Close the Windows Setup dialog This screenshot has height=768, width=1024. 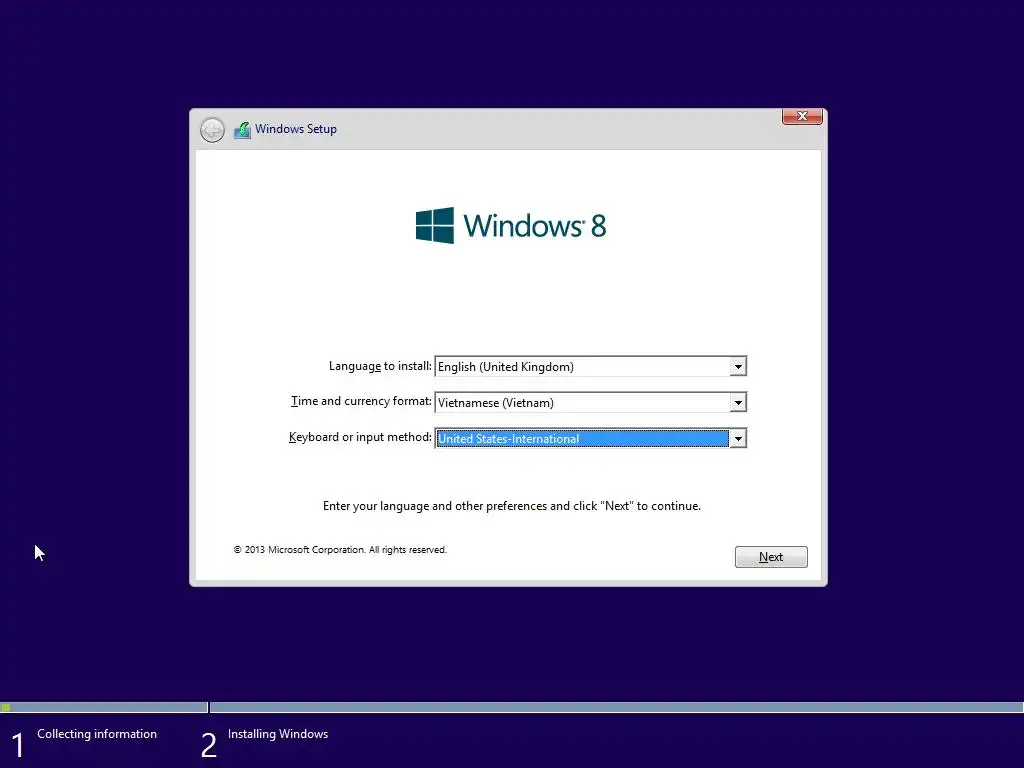pyautogui.click(x=802, y=116)
